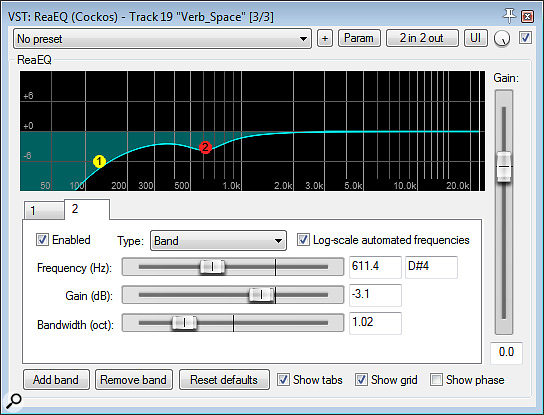
Task: Click the UI button
Action: (476, 38)
